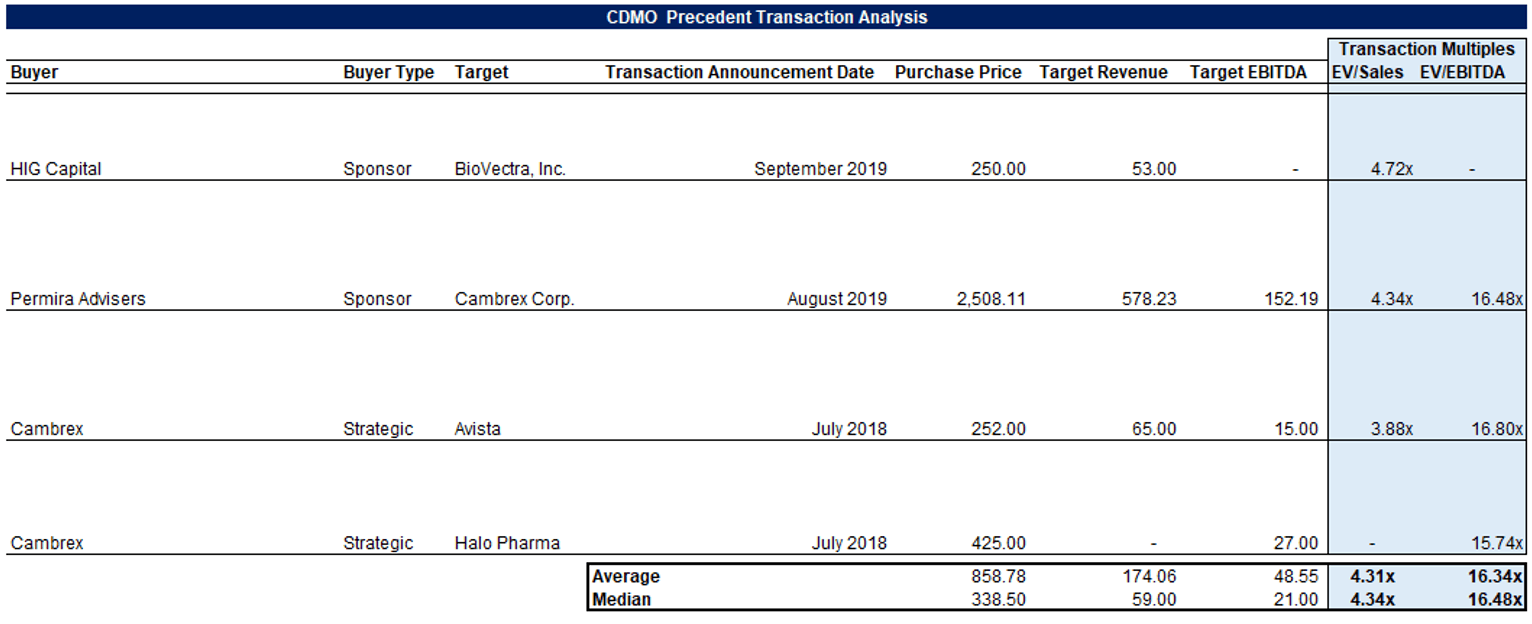Select the HIG Capital buyer cell
This screenshot has width=1532, height=624.
click(56, 169)
